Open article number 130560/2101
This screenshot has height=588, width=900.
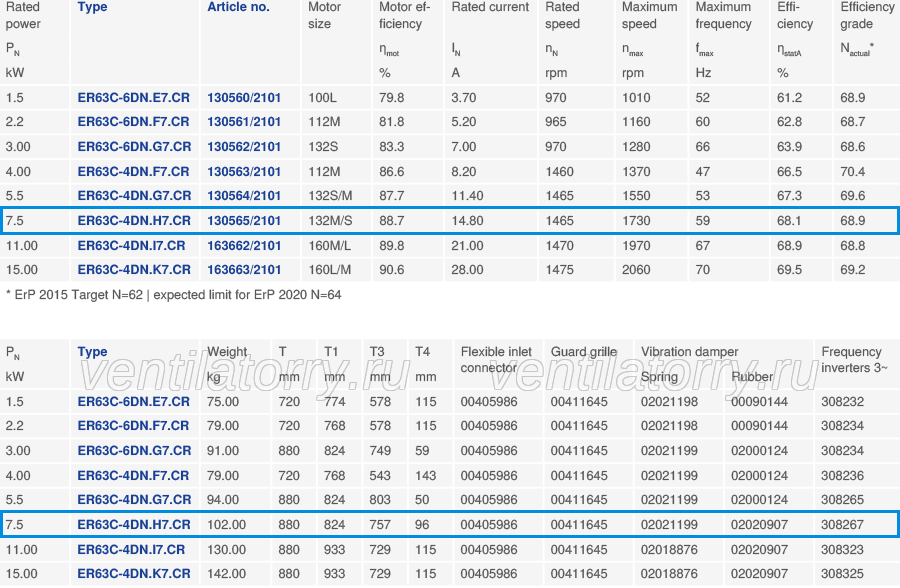pyautogui.click(x=244, y=98)
